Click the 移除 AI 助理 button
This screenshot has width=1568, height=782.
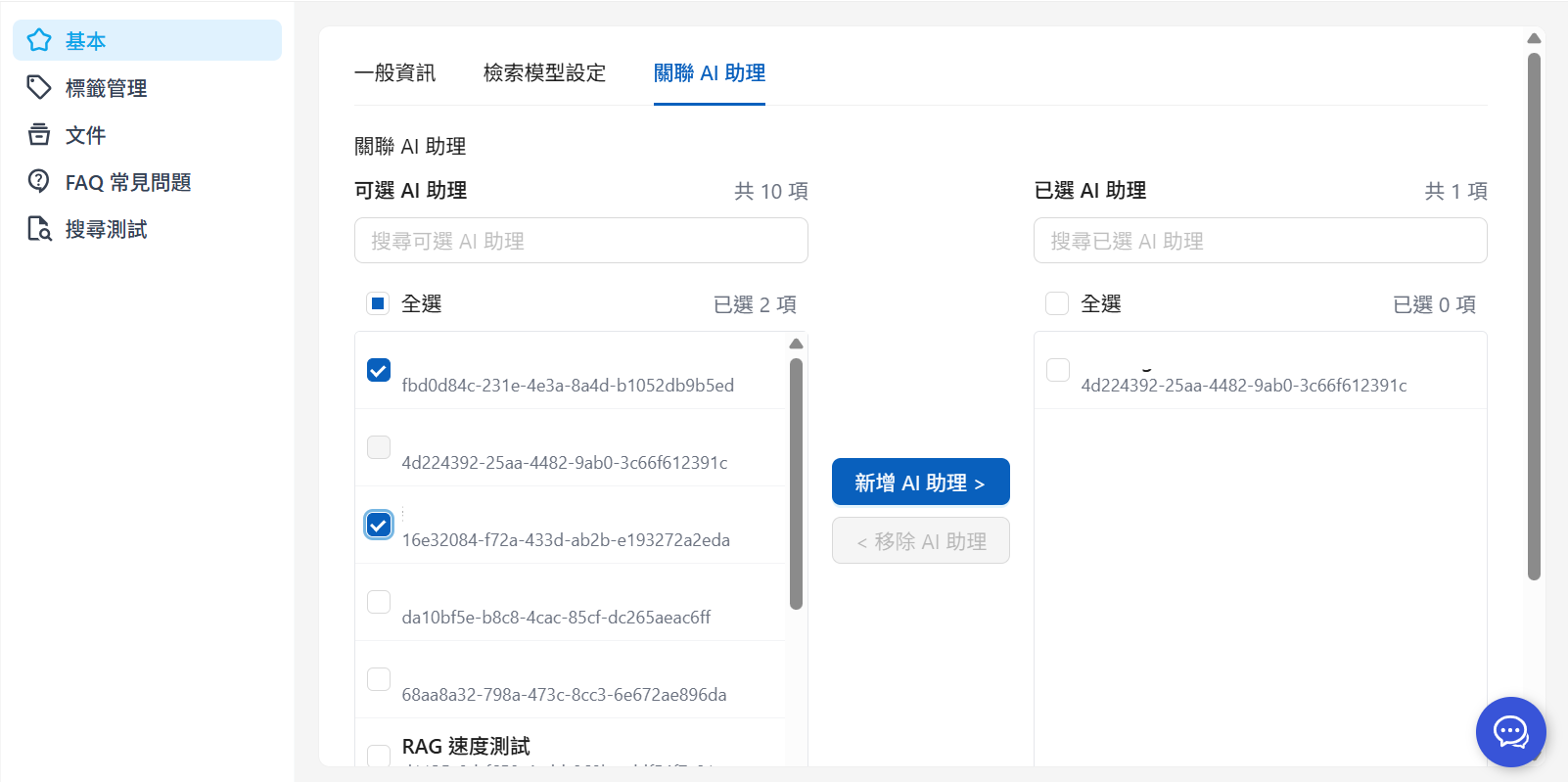tap(920, 541)
